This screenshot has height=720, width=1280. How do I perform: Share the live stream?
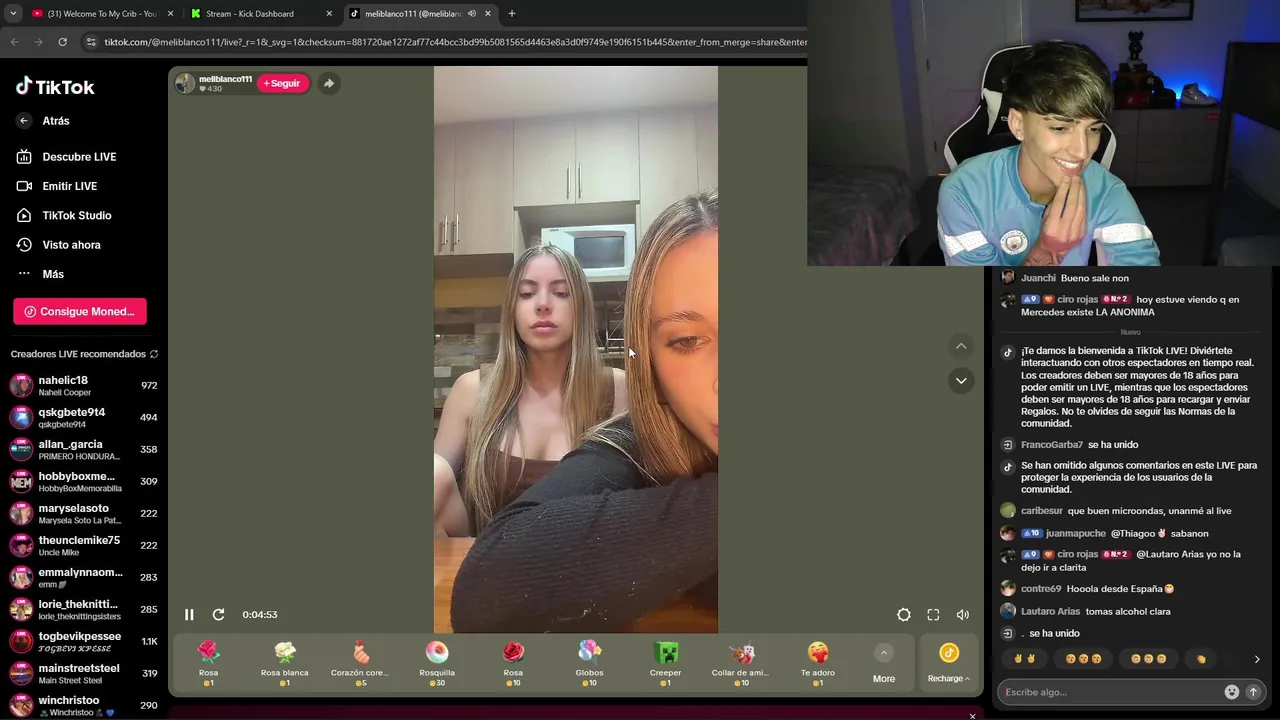click(x=329, y=83)
